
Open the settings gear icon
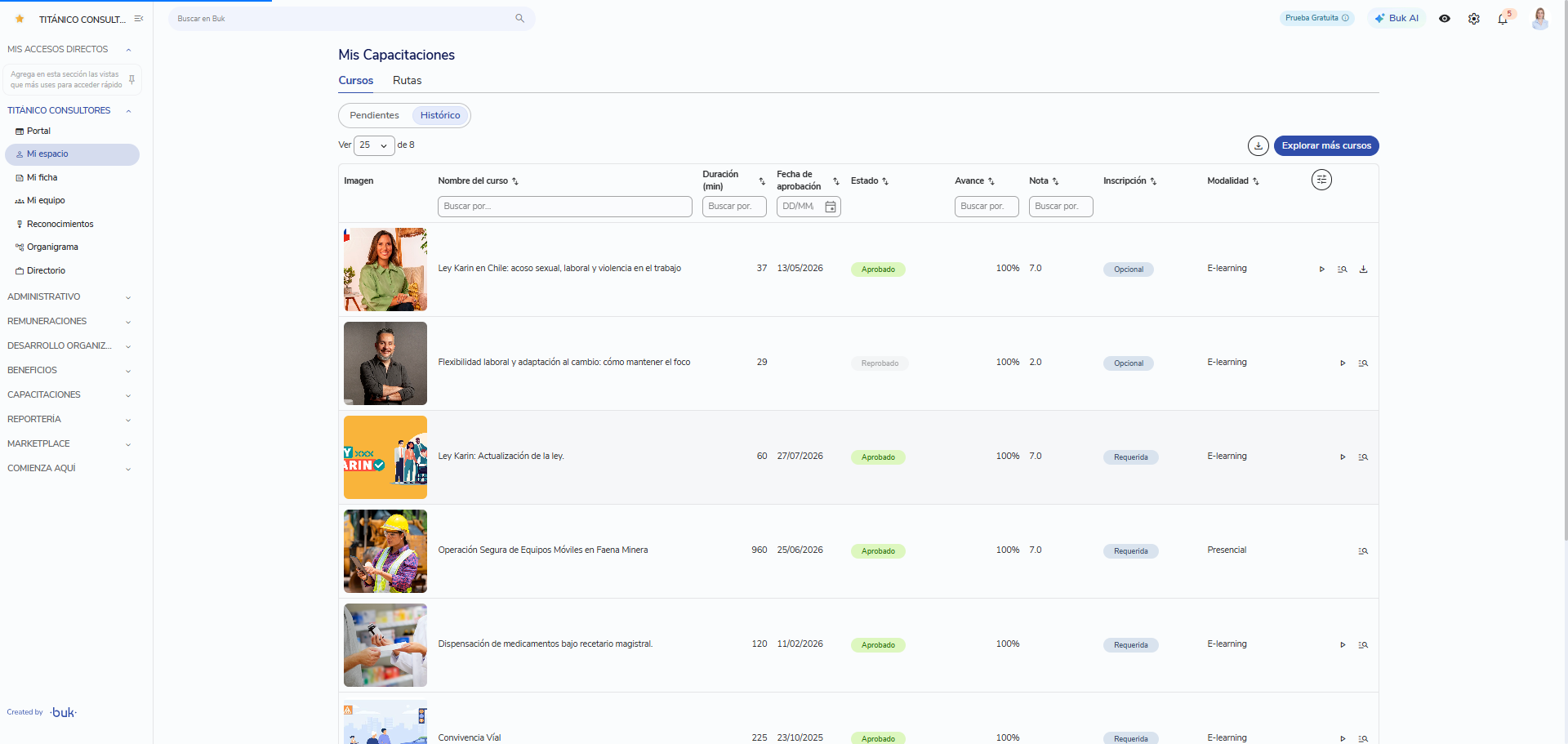(1474, 19)
